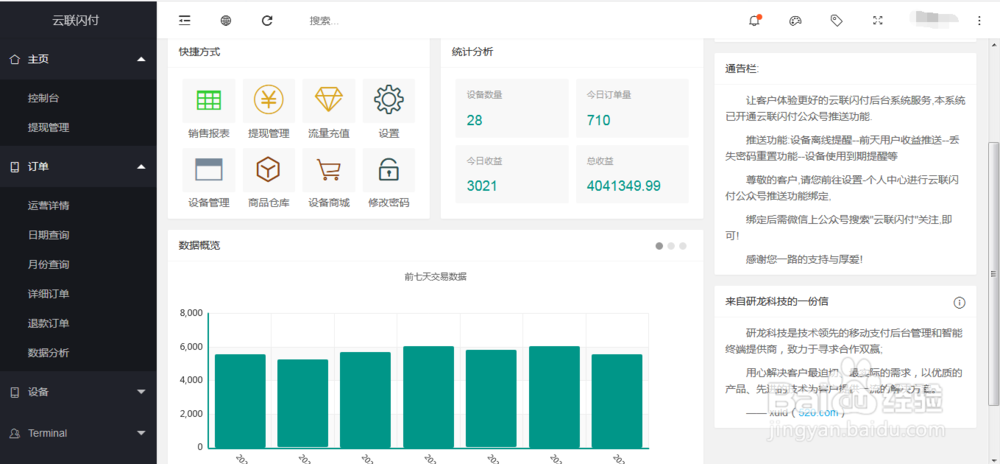Collapse the sidebar with the menu toggle icon

tap(184, 21)
